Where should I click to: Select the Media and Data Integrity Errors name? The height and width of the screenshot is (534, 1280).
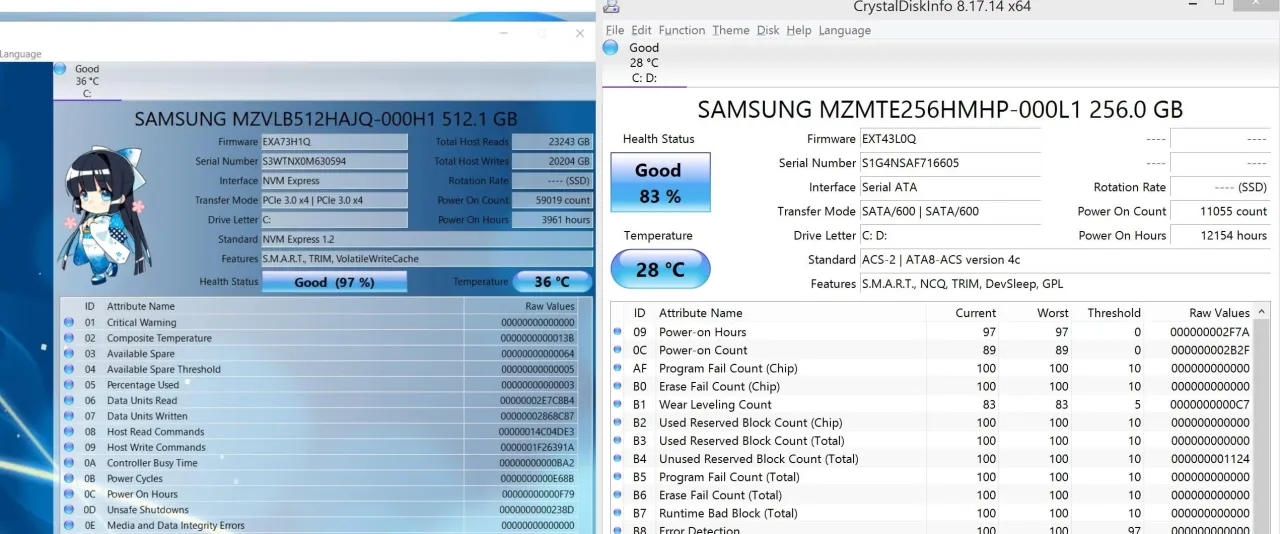176,525
